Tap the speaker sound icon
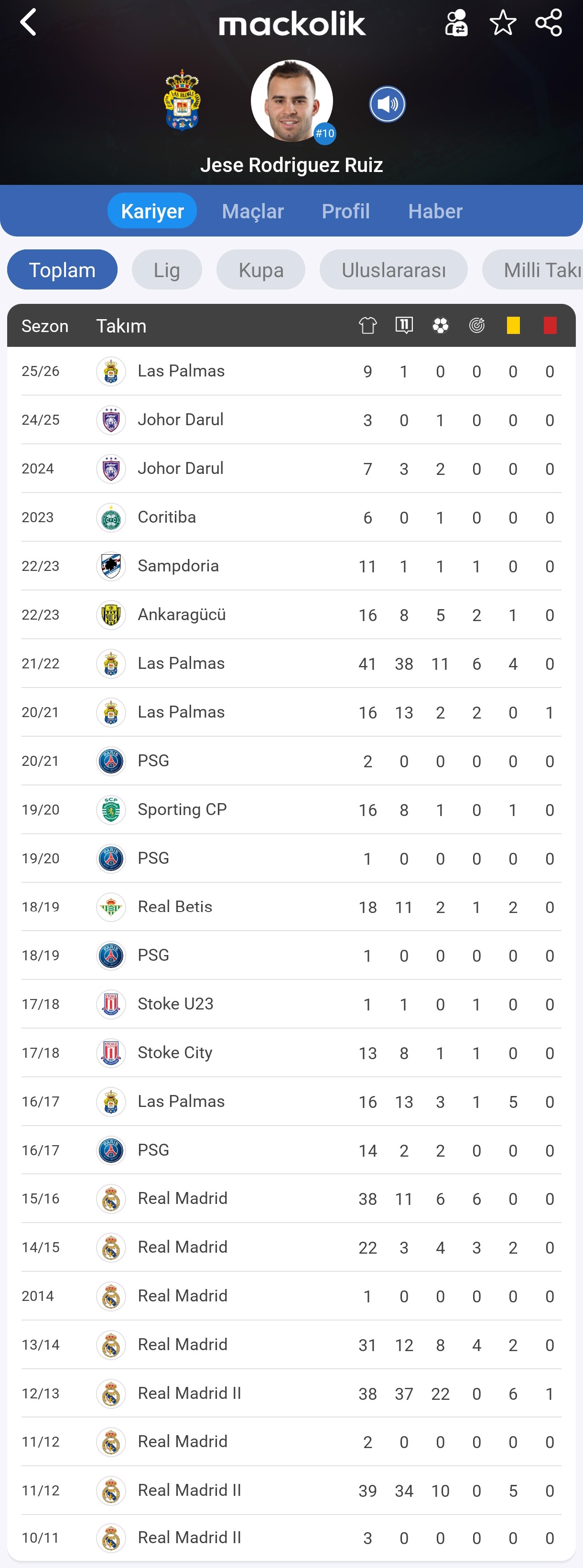Image resolution: width=583 pixels, height=1568 pixels. pos(387,104)
